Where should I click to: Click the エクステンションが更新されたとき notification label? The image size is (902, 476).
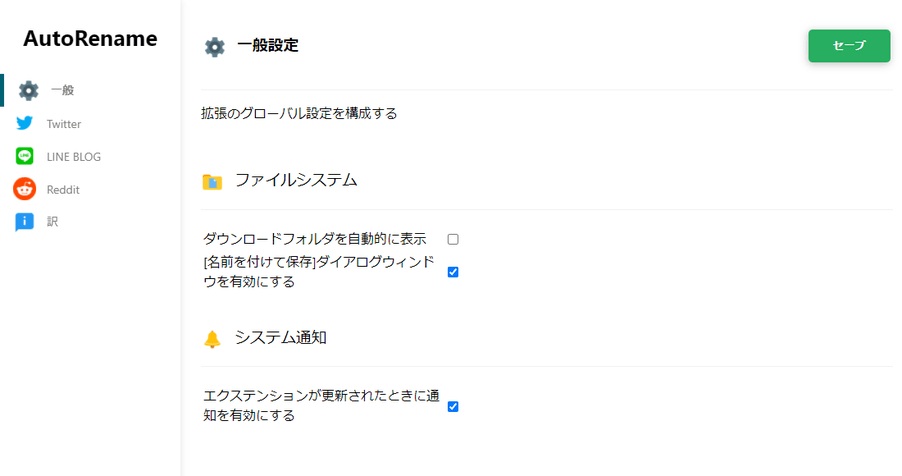(321, 406)
